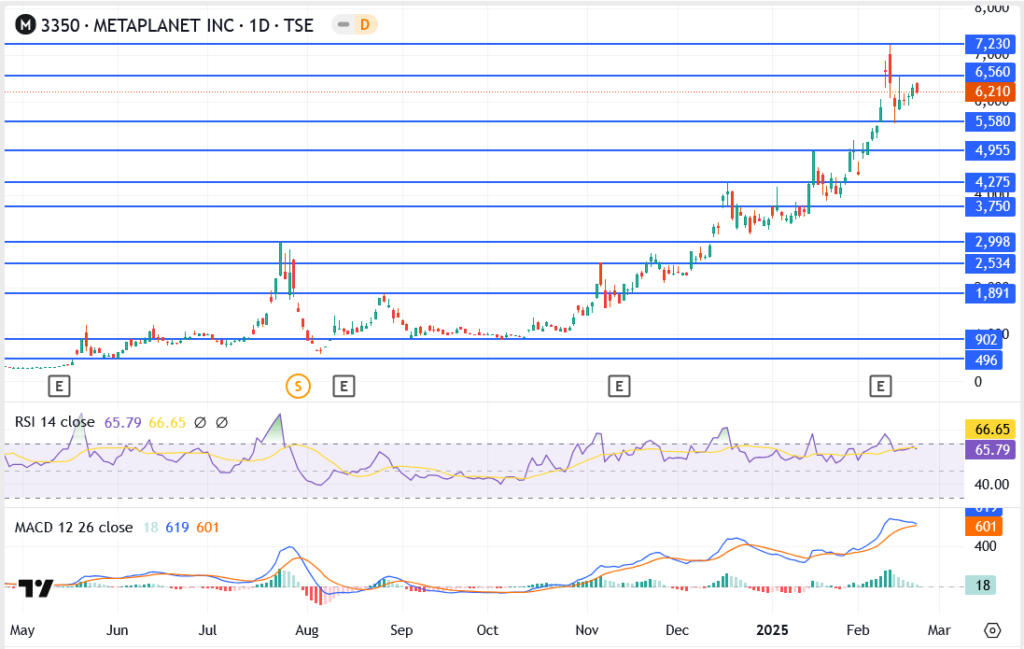Open the 3350 Metaplanet Inc symbol title

click(177, 25)
